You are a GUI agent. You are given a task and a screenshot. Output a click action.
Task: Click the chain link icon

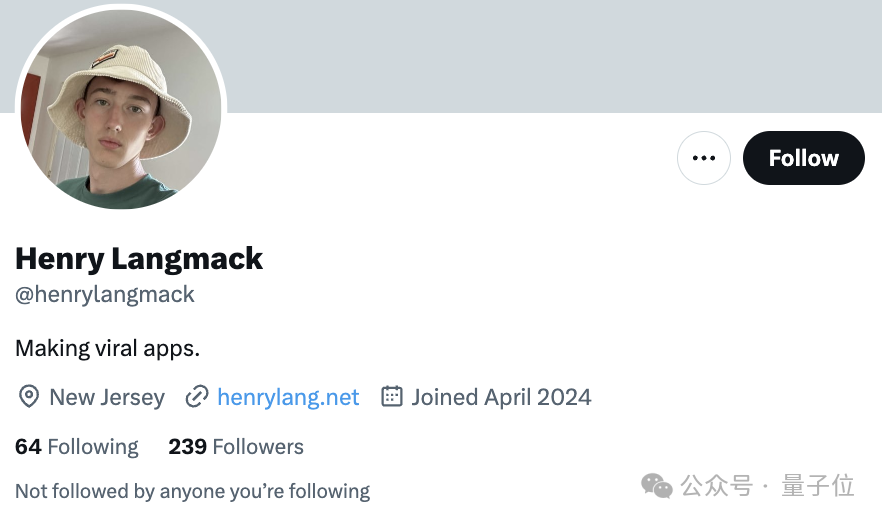(197, 397)
